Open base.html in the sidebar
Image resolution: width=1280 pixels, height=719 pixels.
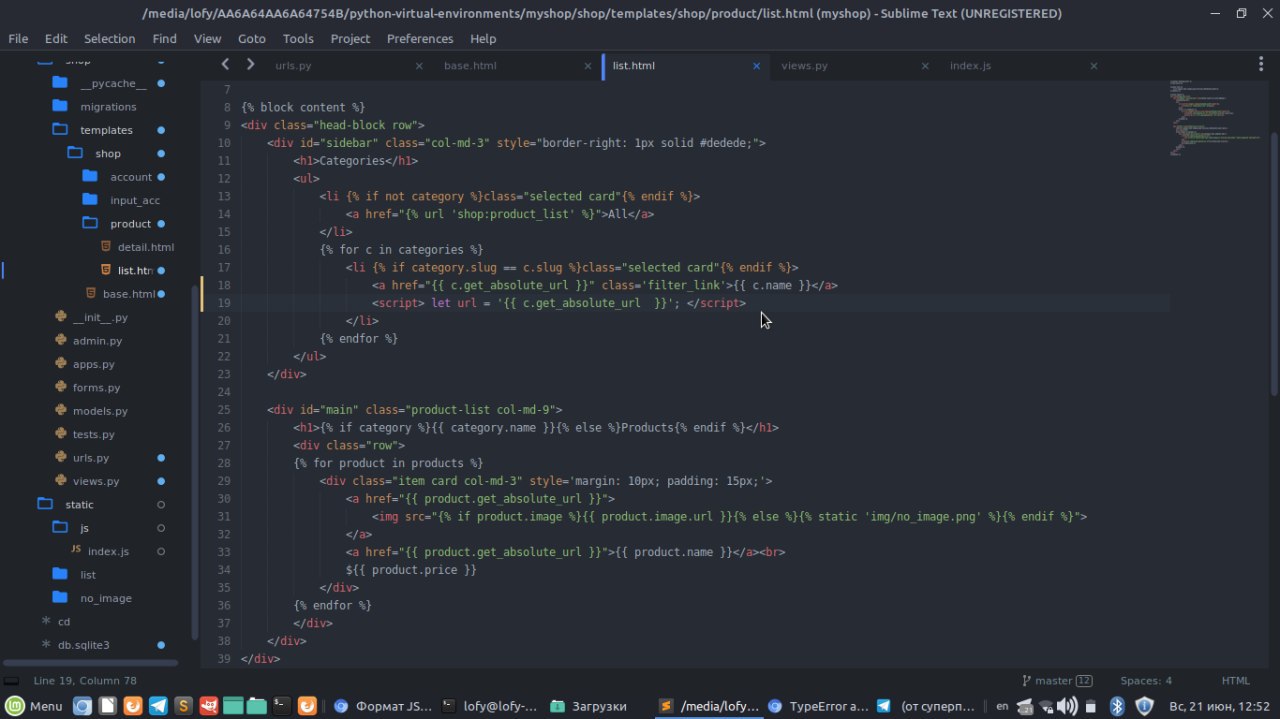[129, 293]
